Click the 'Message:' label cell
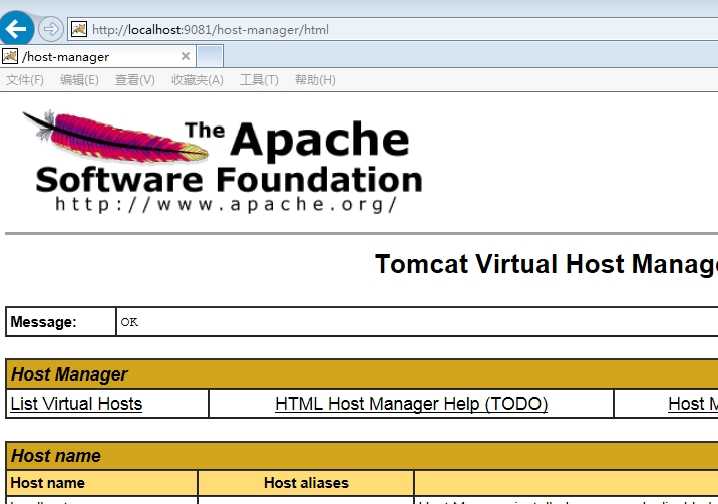 click(x=61, y=322)
